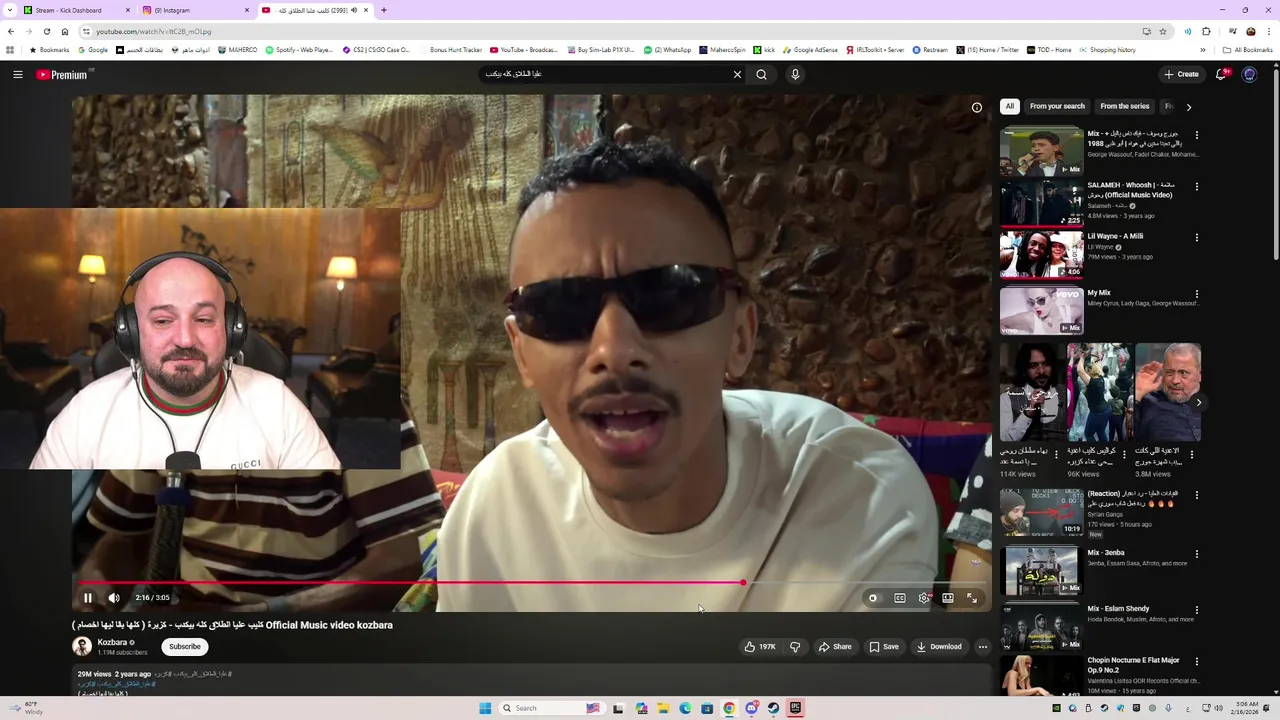Open YouTube notifications bell
This screenshot has height=720, width=1280.
click(x=1221, y=74)
